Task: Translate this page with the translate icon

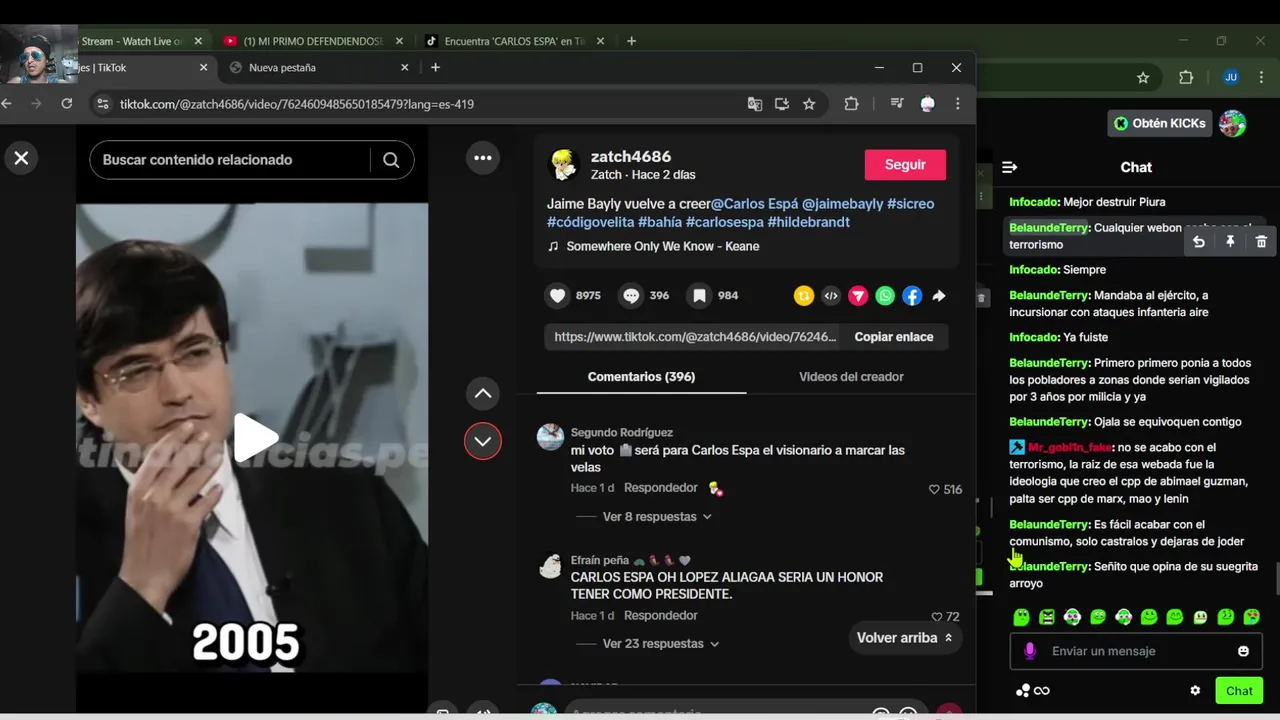Action: click(x=755, y=104)
